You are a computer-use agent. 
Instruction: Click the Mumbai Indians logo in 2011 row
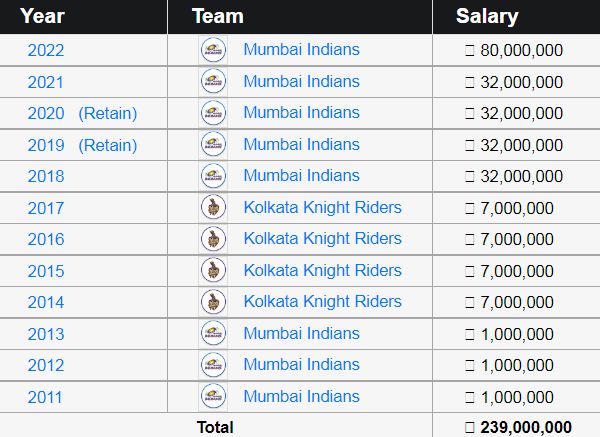pos(213,397)
